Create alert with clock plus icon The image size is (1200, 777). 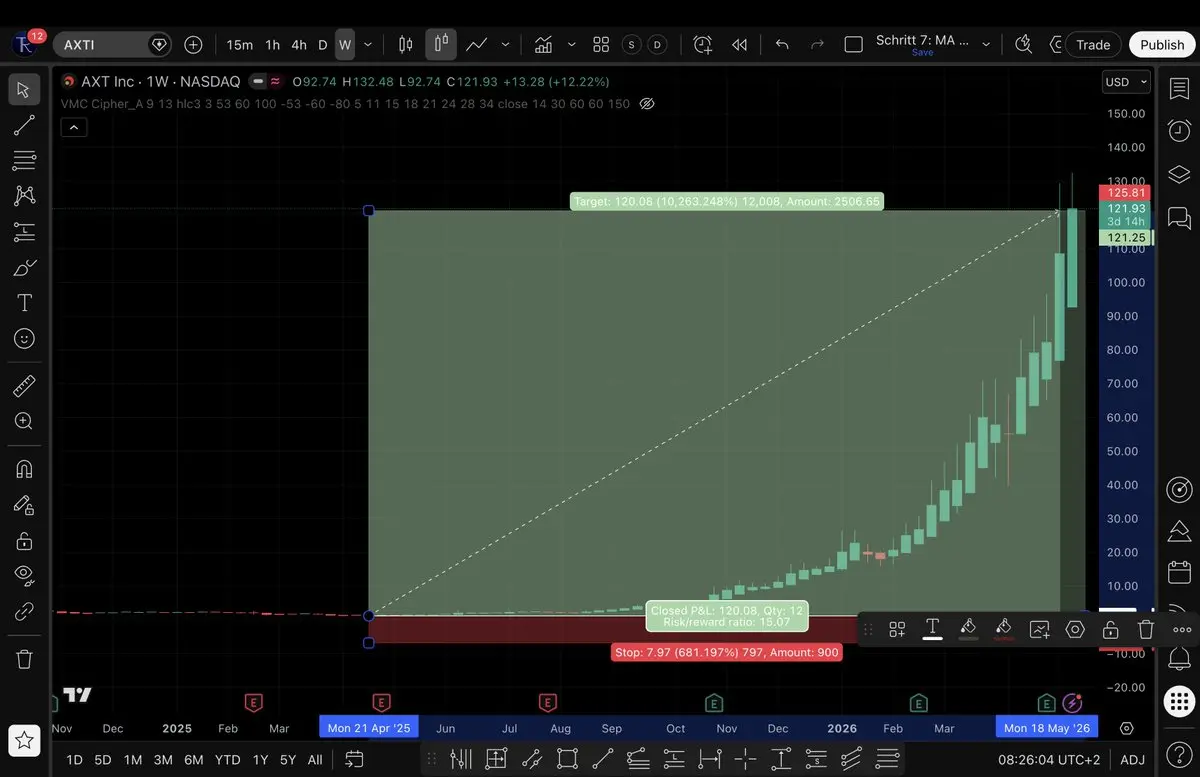(x=703, y=45)
